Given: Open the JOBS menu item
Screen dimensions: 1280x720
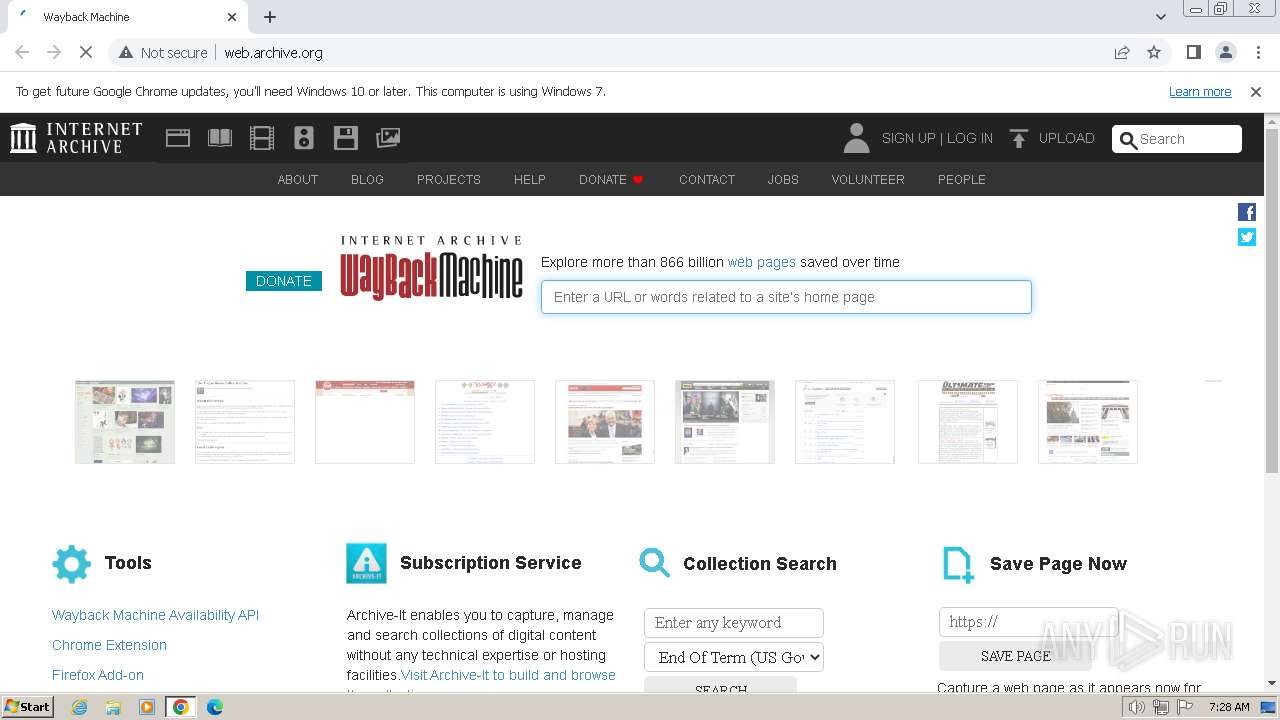Looking at the screenshot, I should coord(783,180).
